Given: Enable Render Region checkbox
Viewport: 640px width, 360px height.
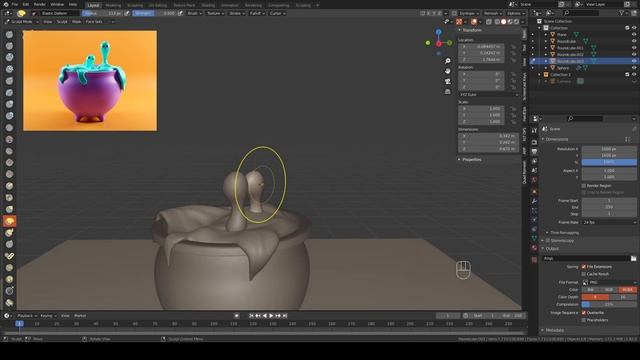Looking at the screenshot, I should tap(584, 186).
